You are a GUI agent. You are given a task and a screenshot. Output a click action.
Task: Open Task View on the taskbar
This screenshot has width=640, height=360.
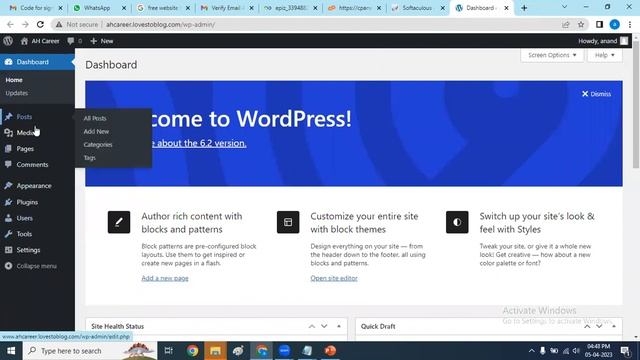[168, 351]
